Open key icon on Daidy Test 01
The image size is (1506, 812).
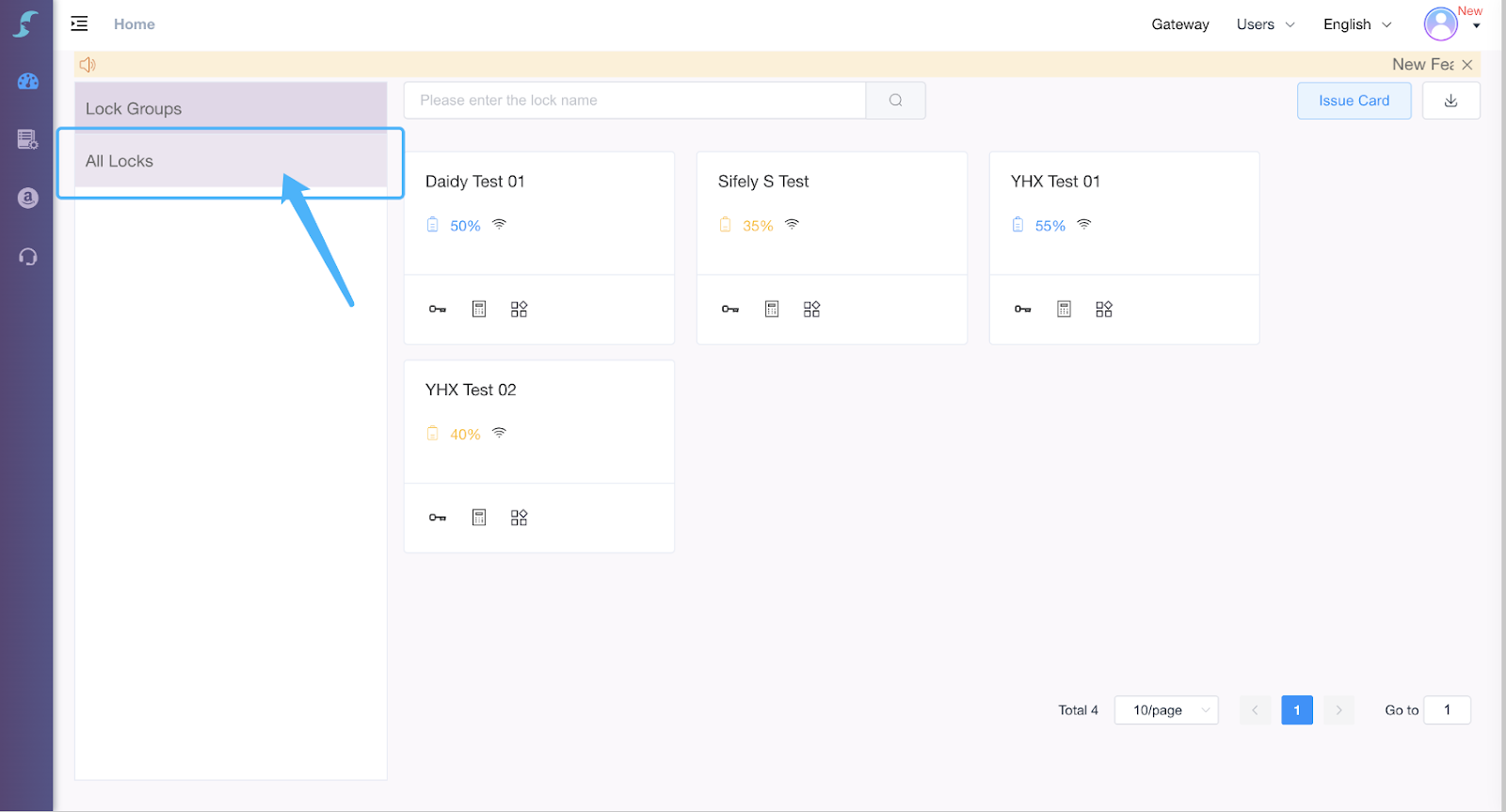coord(438,309)
